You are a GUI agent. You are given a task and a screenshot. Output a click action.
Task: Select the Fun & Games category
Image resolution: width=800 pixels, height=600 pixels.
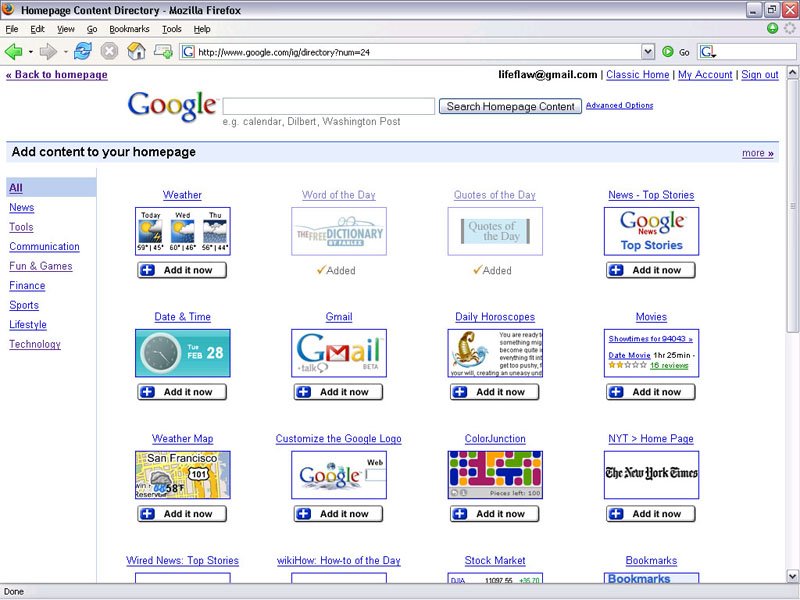point(41,265)
